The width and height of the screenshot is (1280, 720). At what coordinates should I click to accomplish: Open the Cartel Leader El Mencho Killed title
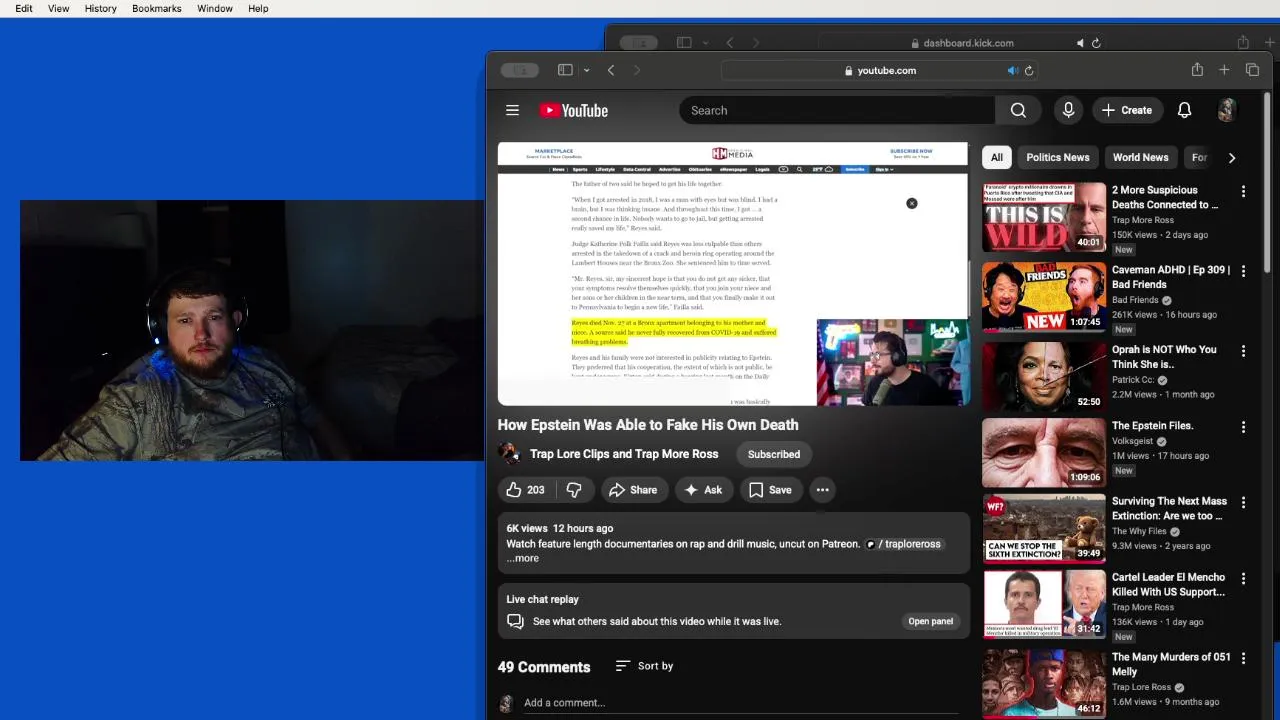tap(1168, 584)
